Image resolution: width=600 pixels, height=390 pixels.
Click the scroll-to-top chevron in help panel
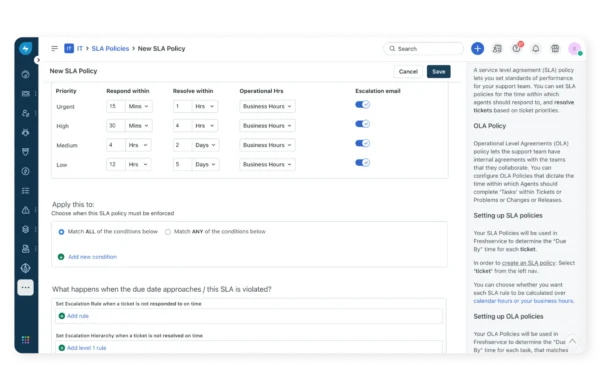coord(572,341)
